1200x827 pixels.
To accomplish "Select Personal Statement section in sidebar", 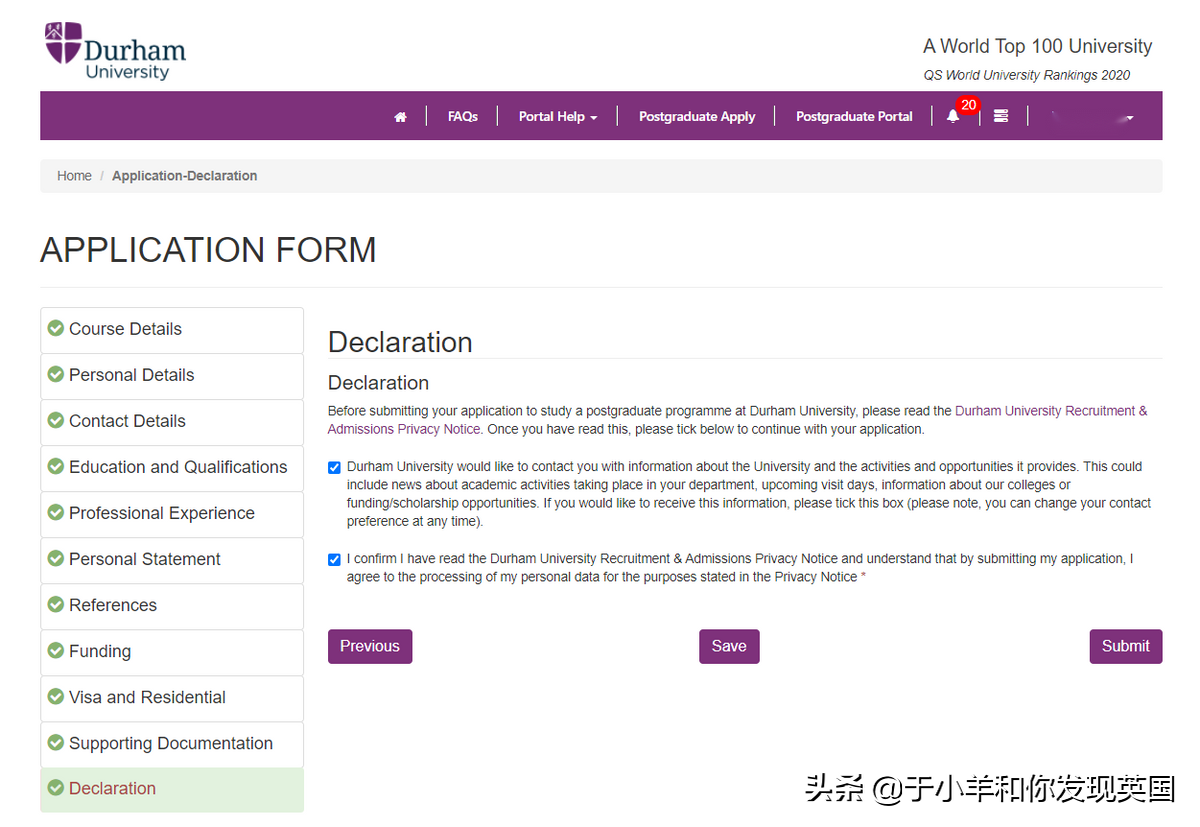I will click(144, 559).
